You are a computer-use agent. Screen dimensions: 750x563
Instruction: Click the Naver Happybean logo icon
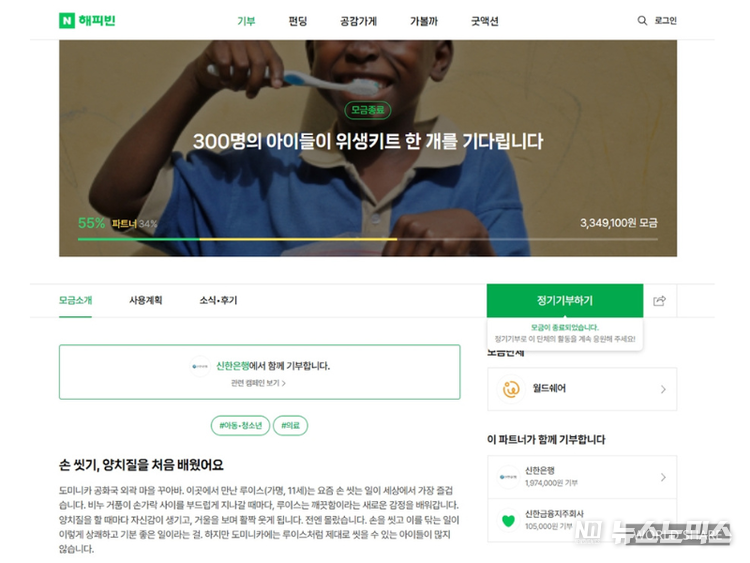point(67,21)
